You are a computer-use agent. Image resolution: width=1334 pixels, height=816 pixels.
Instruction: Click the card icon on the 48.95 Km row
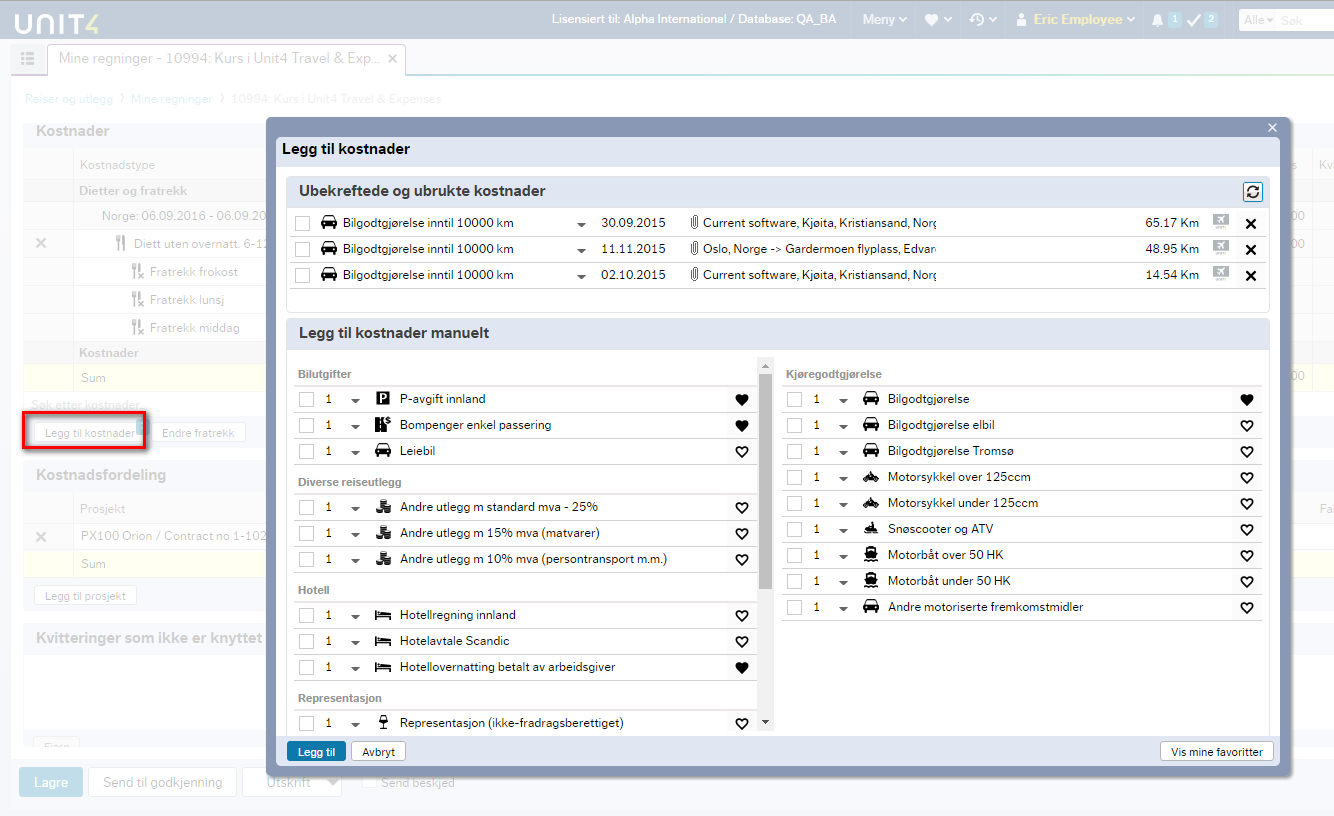[1220, 248]
